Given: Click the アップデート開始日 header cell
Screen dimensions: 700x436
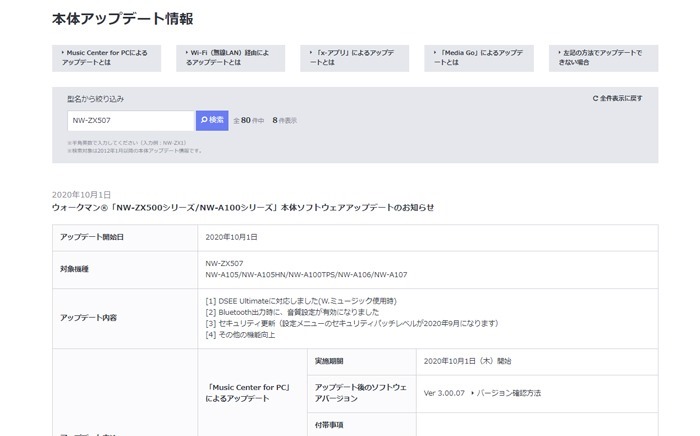Looking at the screenshot, I should 125,237.
